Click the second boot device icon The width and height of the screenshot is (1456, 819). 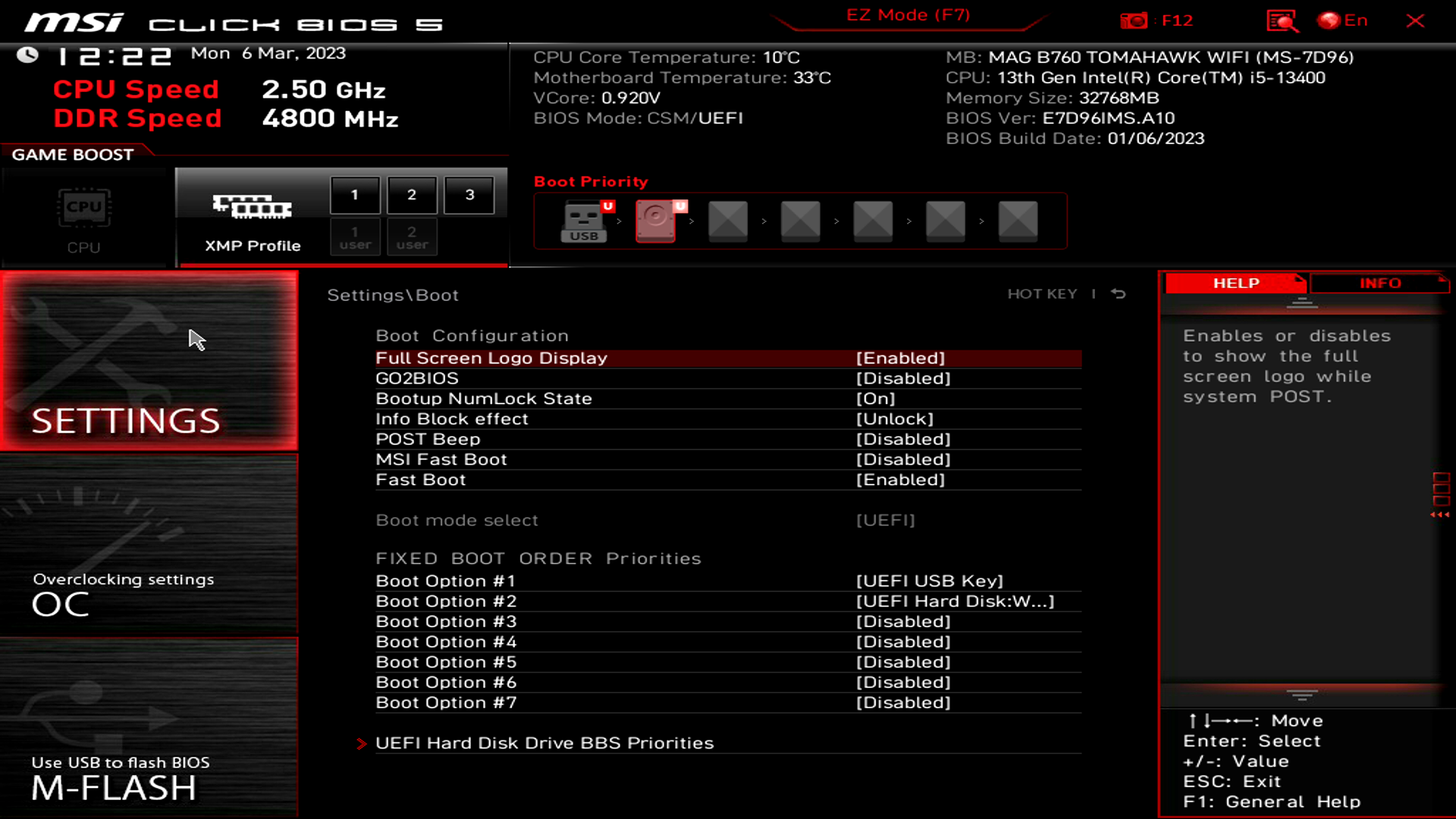[655, 219]
